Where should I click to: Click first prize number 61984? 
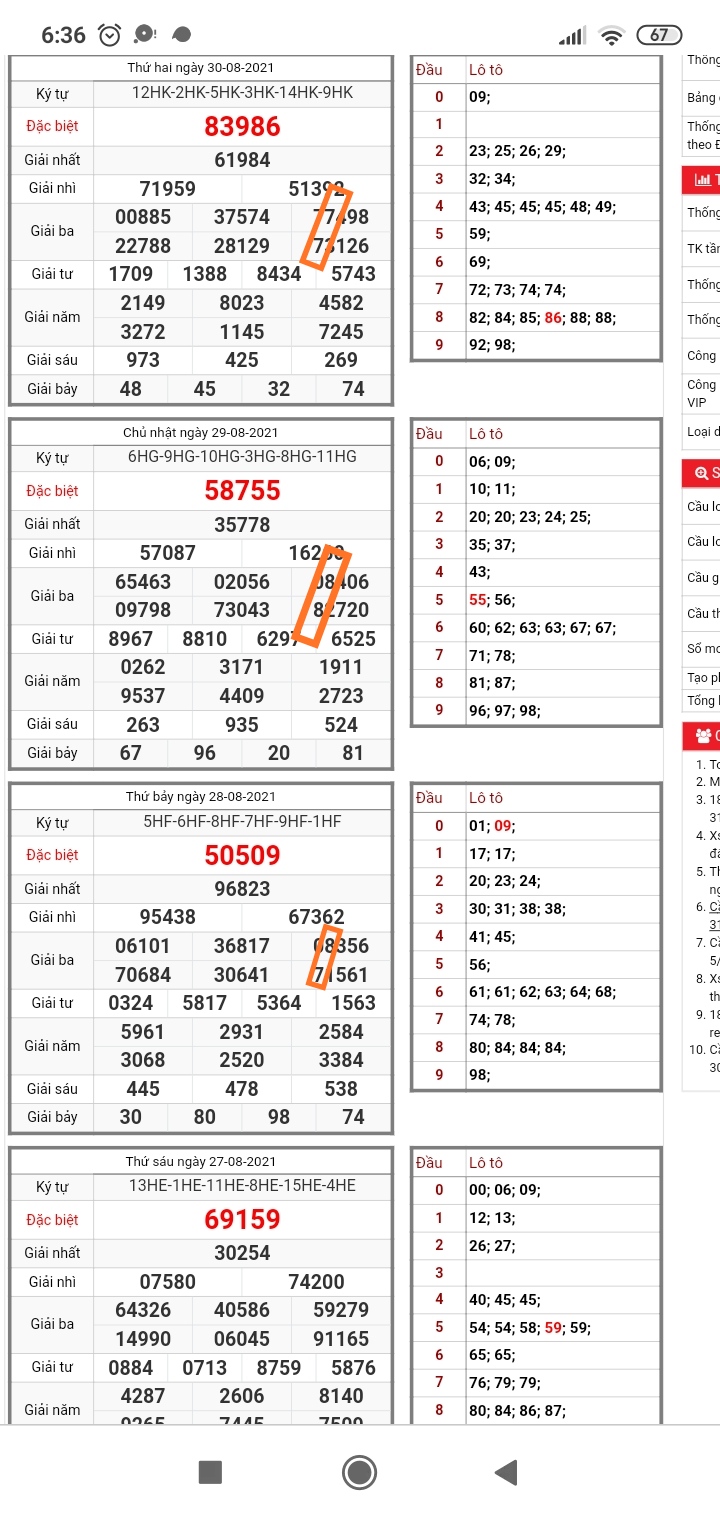[x=242, y=160]
